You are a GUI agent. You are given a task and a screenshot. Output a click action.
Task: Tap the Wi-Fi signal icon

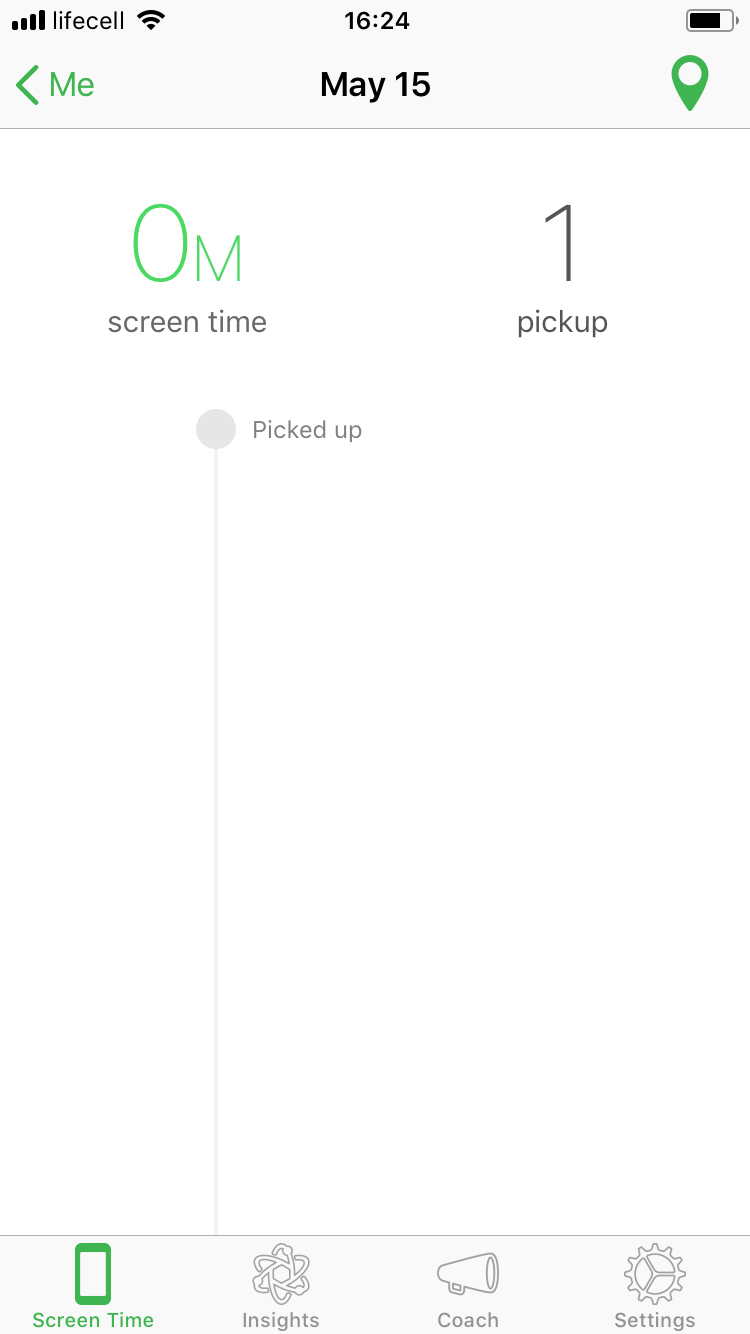click(x=151, y=21)
